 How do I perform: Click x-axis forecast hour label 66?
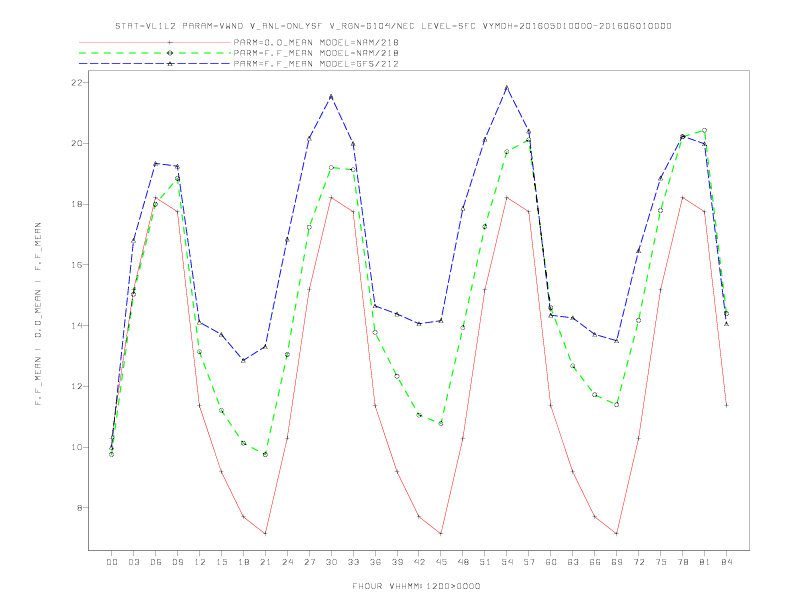[x=595, y=562]
